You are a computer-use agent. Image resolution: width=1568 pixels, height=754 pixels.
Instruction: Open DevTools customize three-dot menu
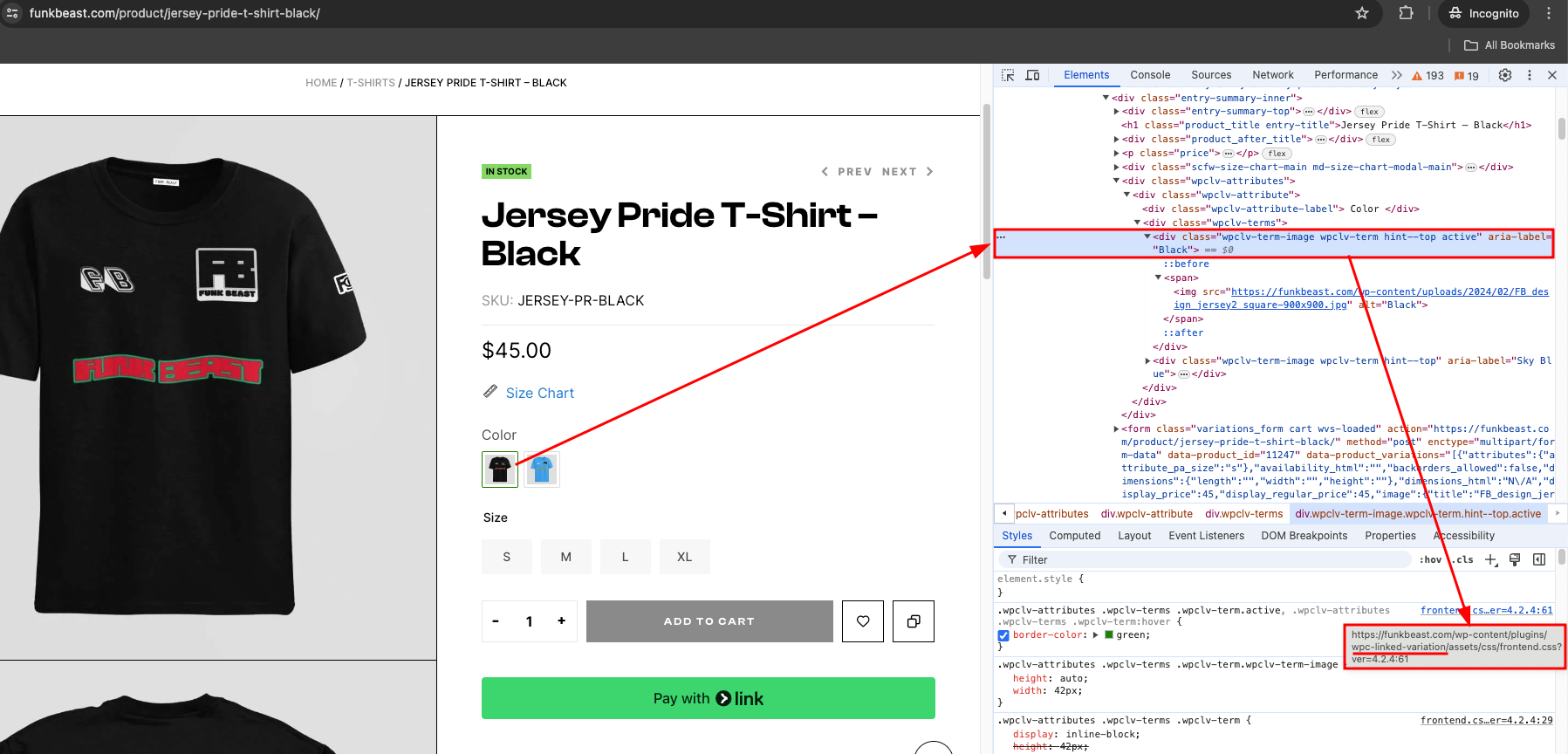tap(1530, 75)
